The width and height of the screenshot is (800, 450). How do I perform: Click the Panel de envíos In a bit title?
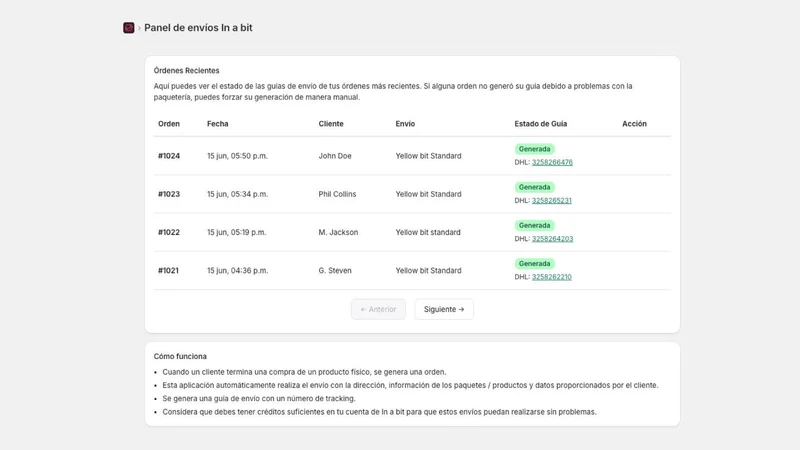[198, 28]
